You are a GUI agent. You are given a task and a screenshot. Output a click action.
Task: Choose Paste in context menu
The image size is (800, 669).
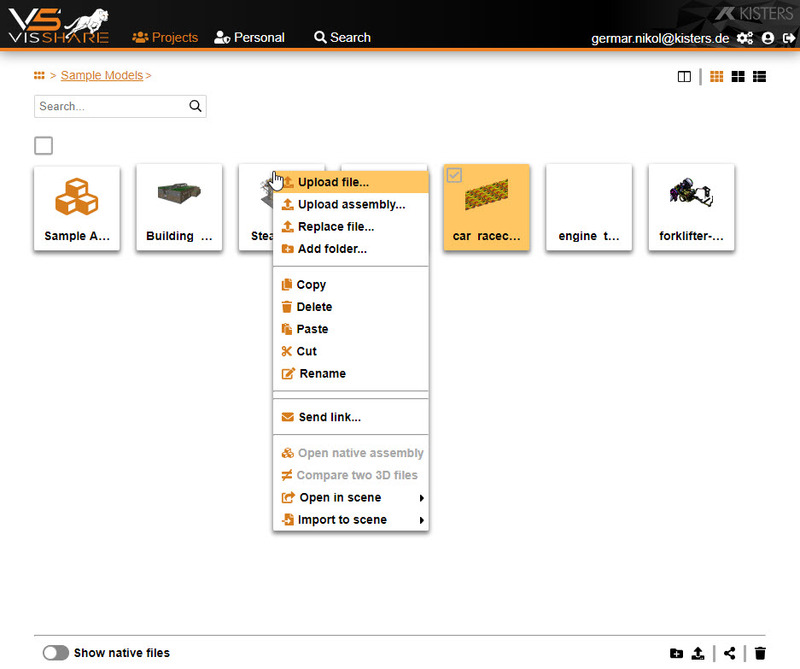351,329
